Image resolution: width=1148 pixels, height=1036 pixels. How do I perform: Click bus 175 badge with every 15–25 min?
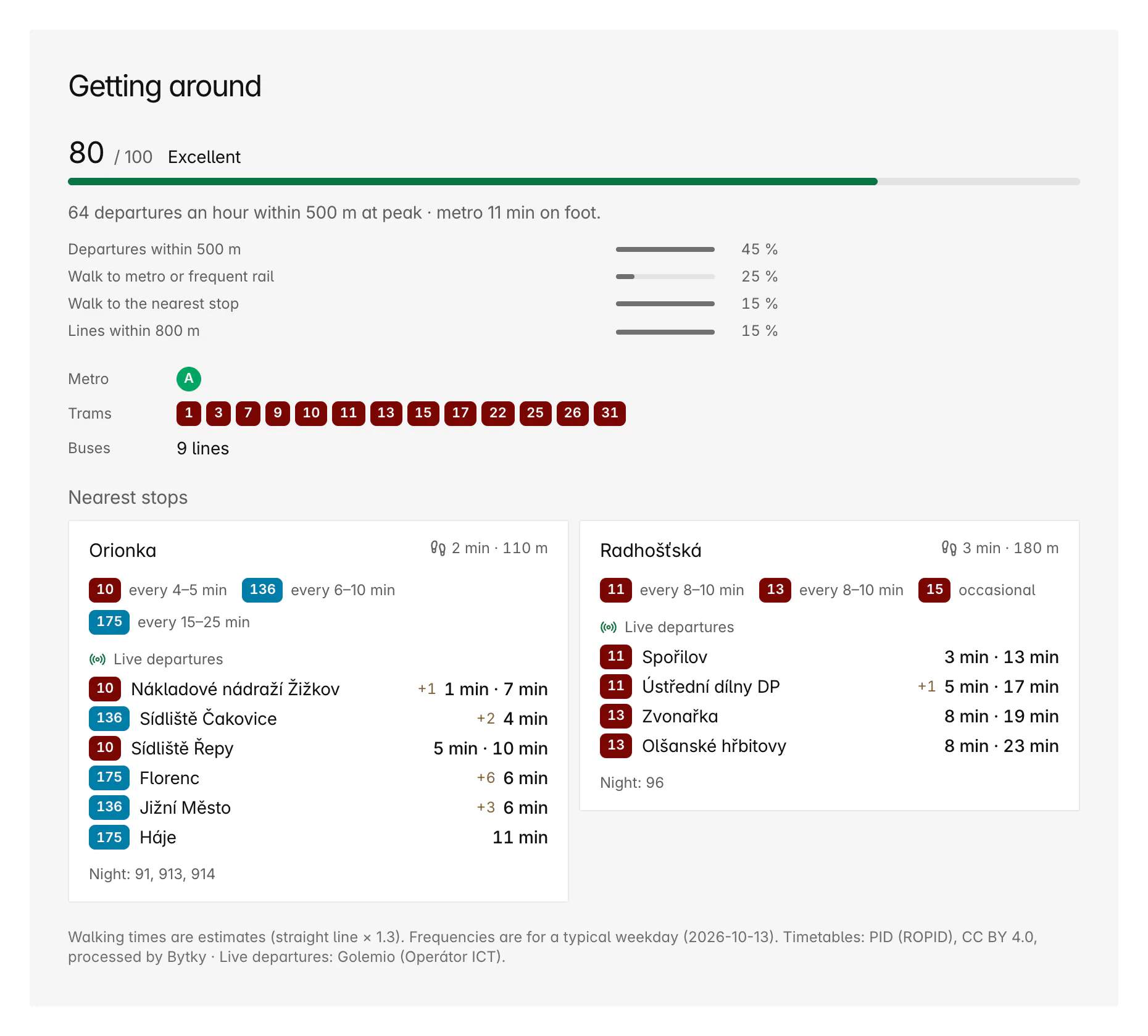pos(109,622)
